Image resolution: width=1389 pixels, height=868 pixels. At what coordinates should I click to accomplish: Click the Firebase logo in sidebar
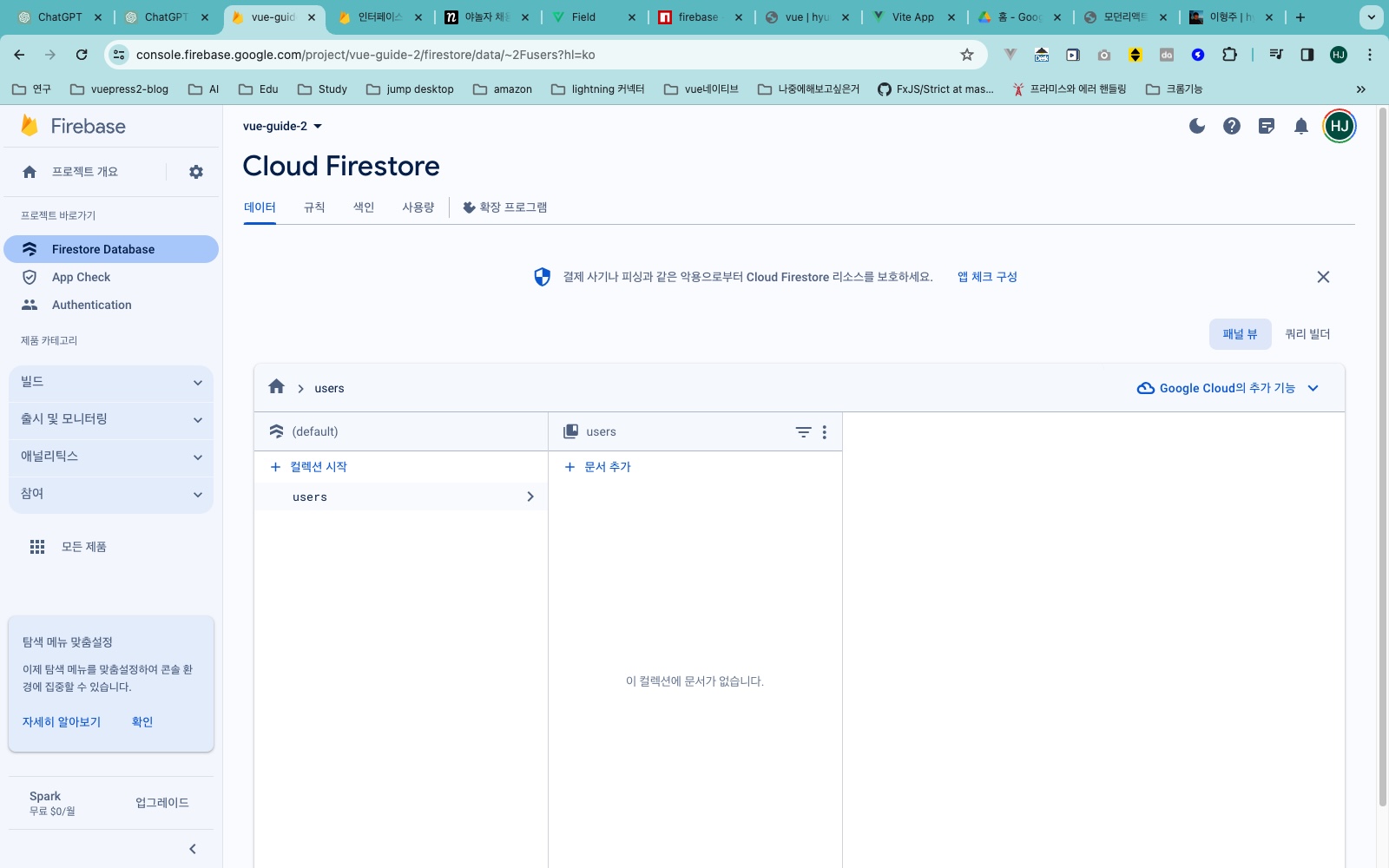tap(73, 126)
